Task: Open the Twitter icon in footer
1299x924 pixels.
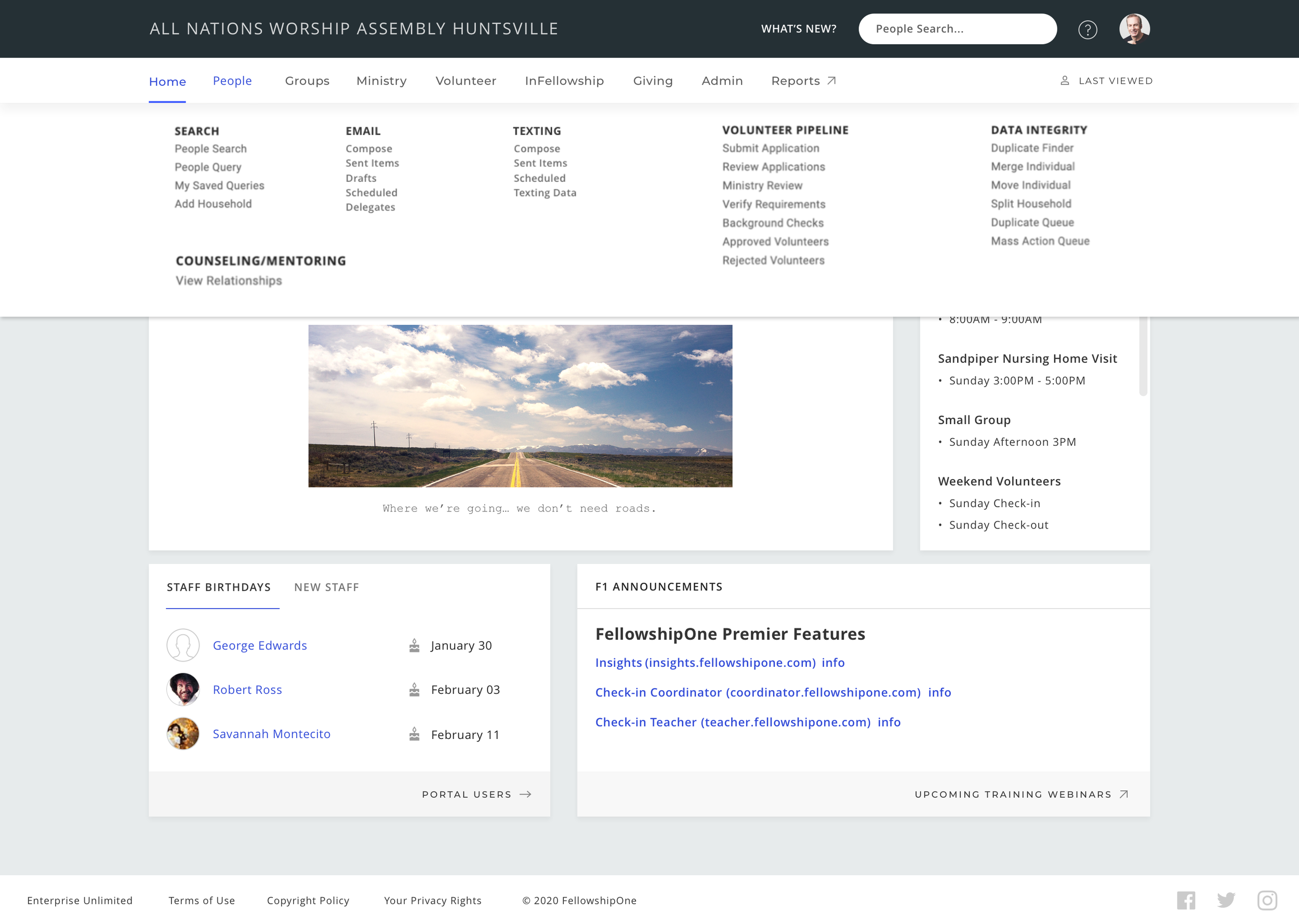Action: [1226, 901]
